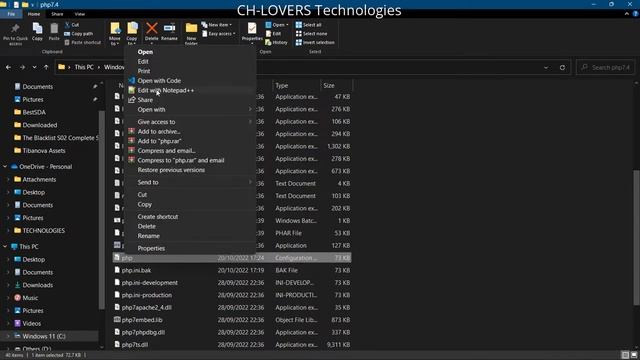This screenshot has width=640, height=360.
Task: Open the ribbon Open dropdown
Action: (x=277, y=25)
